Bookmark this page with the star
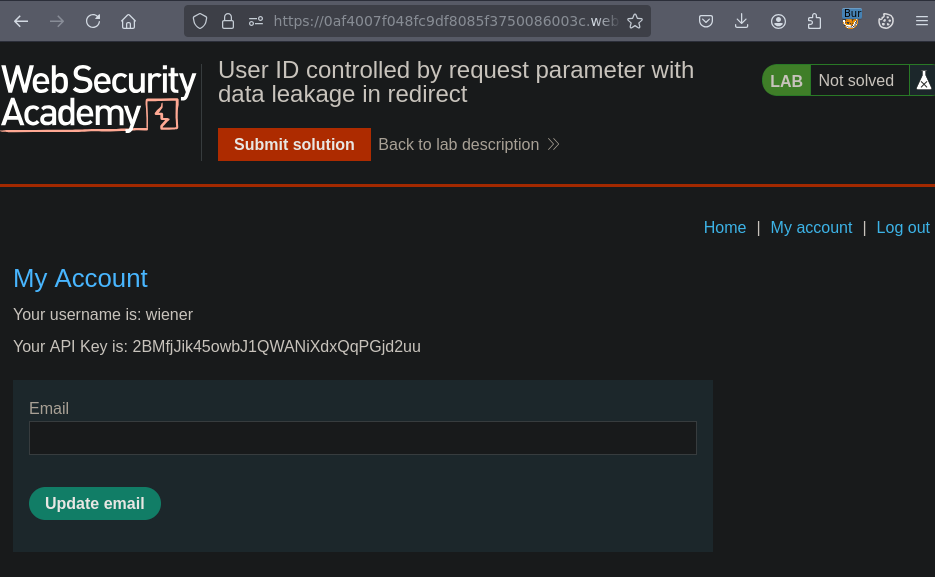Screen dimensions: 935x577 (634, 21)
